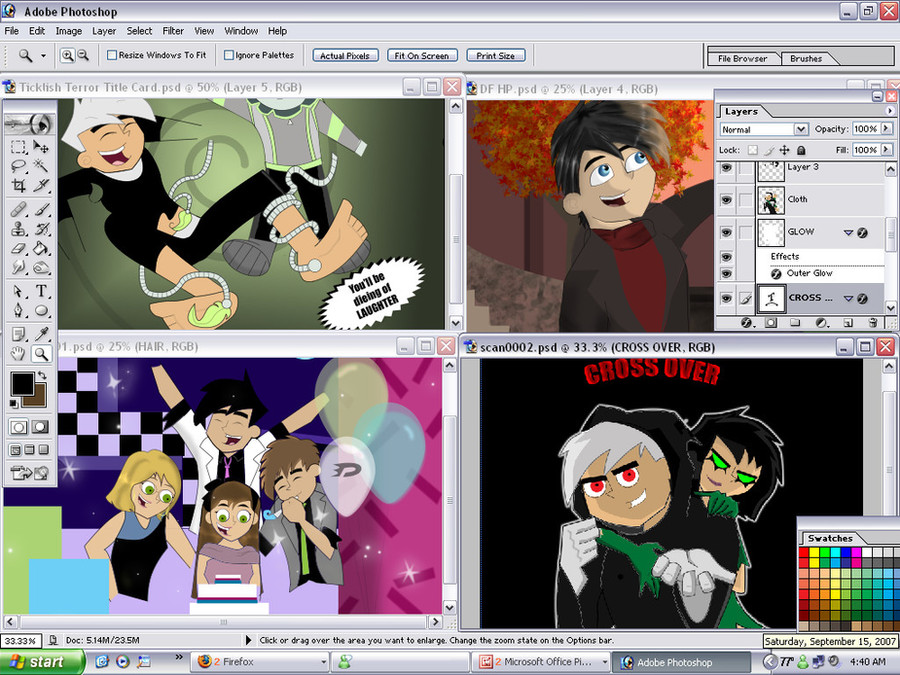Select the Rectangular Marquee tool
The height and width of the screenshot is (675, 900).
click(x=18, y=147)
